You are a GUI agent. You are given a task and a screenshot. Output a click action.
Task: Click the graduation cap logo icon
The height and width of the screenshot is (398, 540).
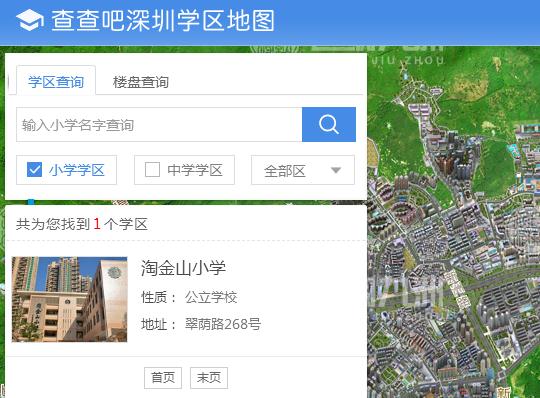pos(30,20)
